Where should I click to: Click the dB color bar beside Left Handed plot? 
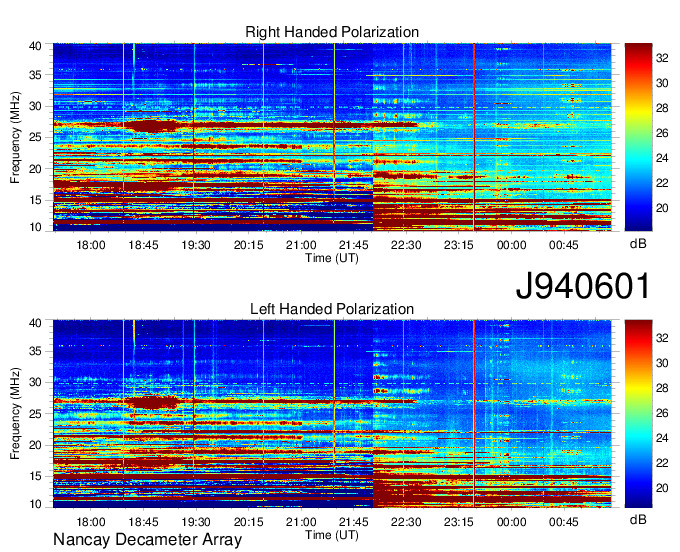(x=638, y=414)
